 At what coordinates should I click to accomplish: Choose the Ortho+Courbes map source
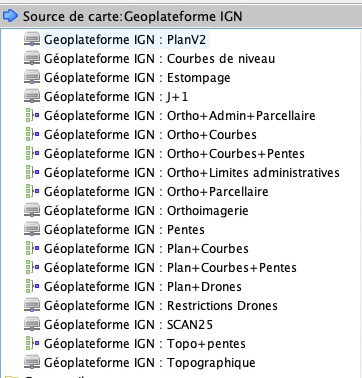tap(150, 135)
